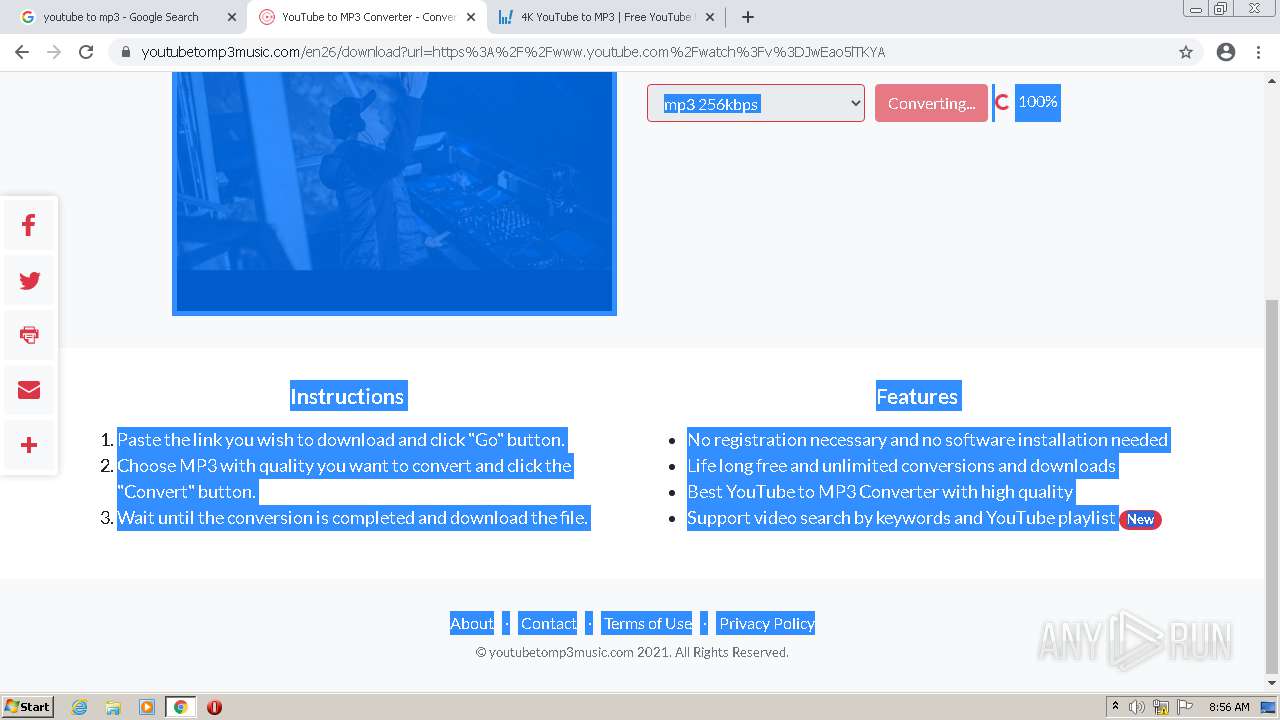Click the print icon in share sidebar
The image size is (1280, 720).
(29, 335)
